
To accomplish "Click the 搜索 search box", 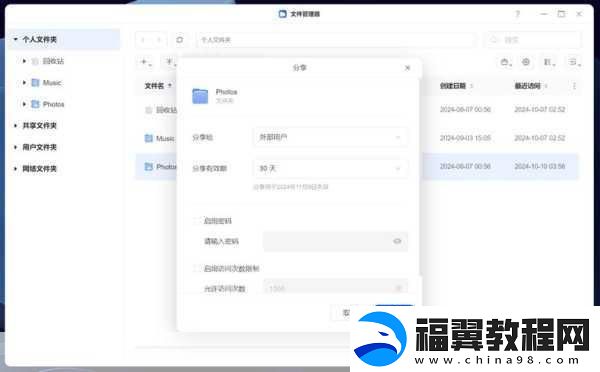I will click(x=533, y=40).
